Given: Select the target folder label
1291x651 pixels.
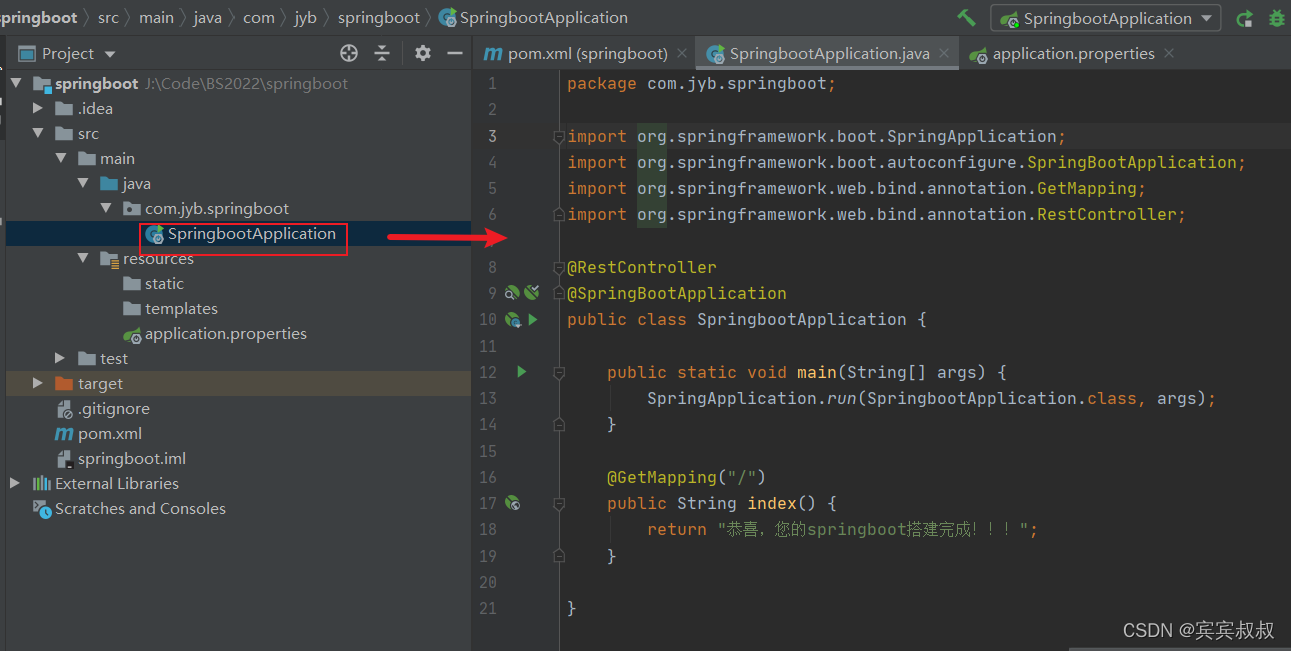Looking at the screenshot, I should point(100,384).
